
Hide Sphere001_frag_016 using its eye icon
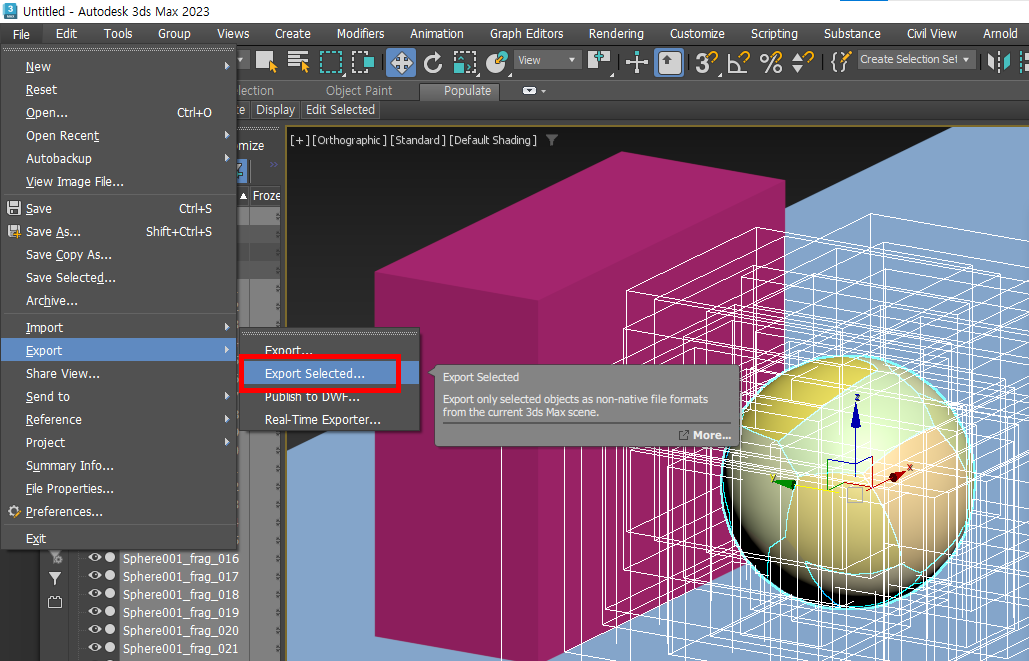(x=95, y=557)
